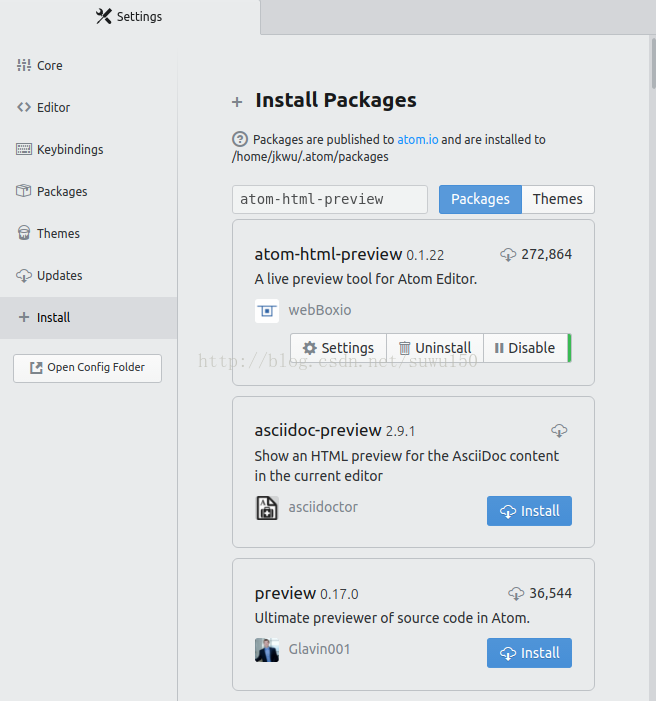Viewport: 656px width, 701px height.
Task: Click the asciidoc-preview description text
Action: pos(406,466)
